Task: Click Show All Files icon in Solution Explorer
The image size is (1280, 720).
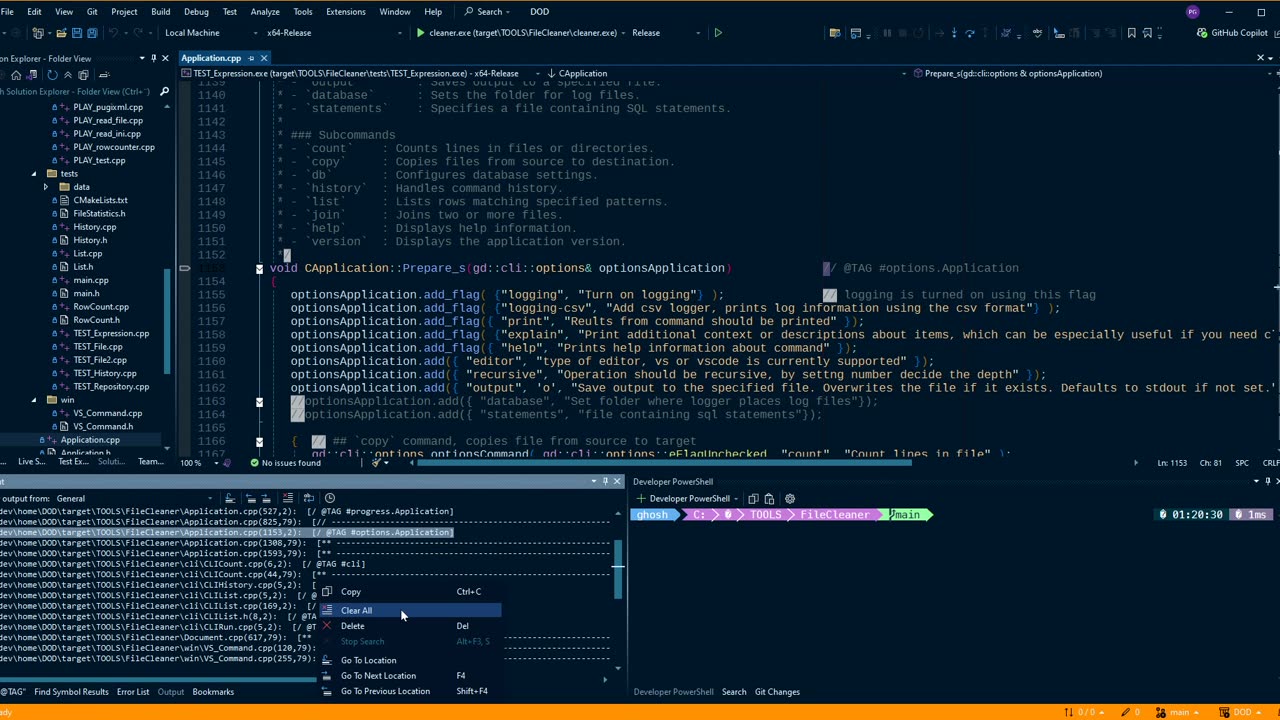Action: pyautogui.click(x=83, y=75)
